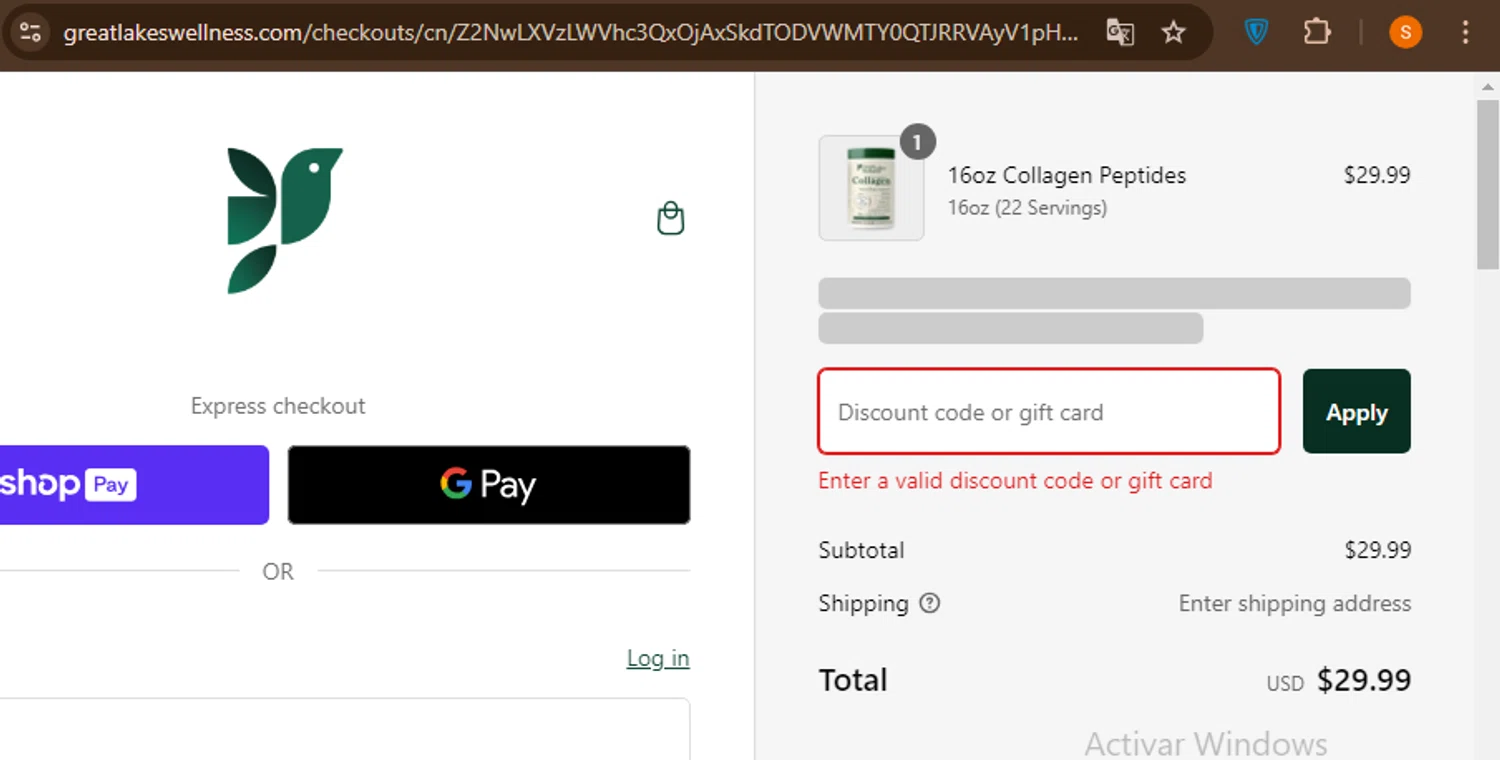
Task: Apply the discount code
Action: click(1356, 411)
